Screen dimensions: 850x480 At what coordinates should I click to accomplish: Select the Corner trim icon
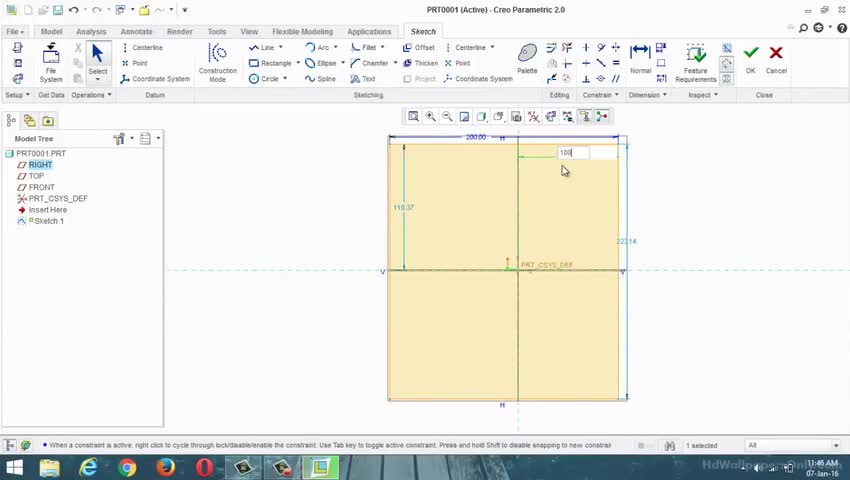pyautogui.click(x=567, y=63)
